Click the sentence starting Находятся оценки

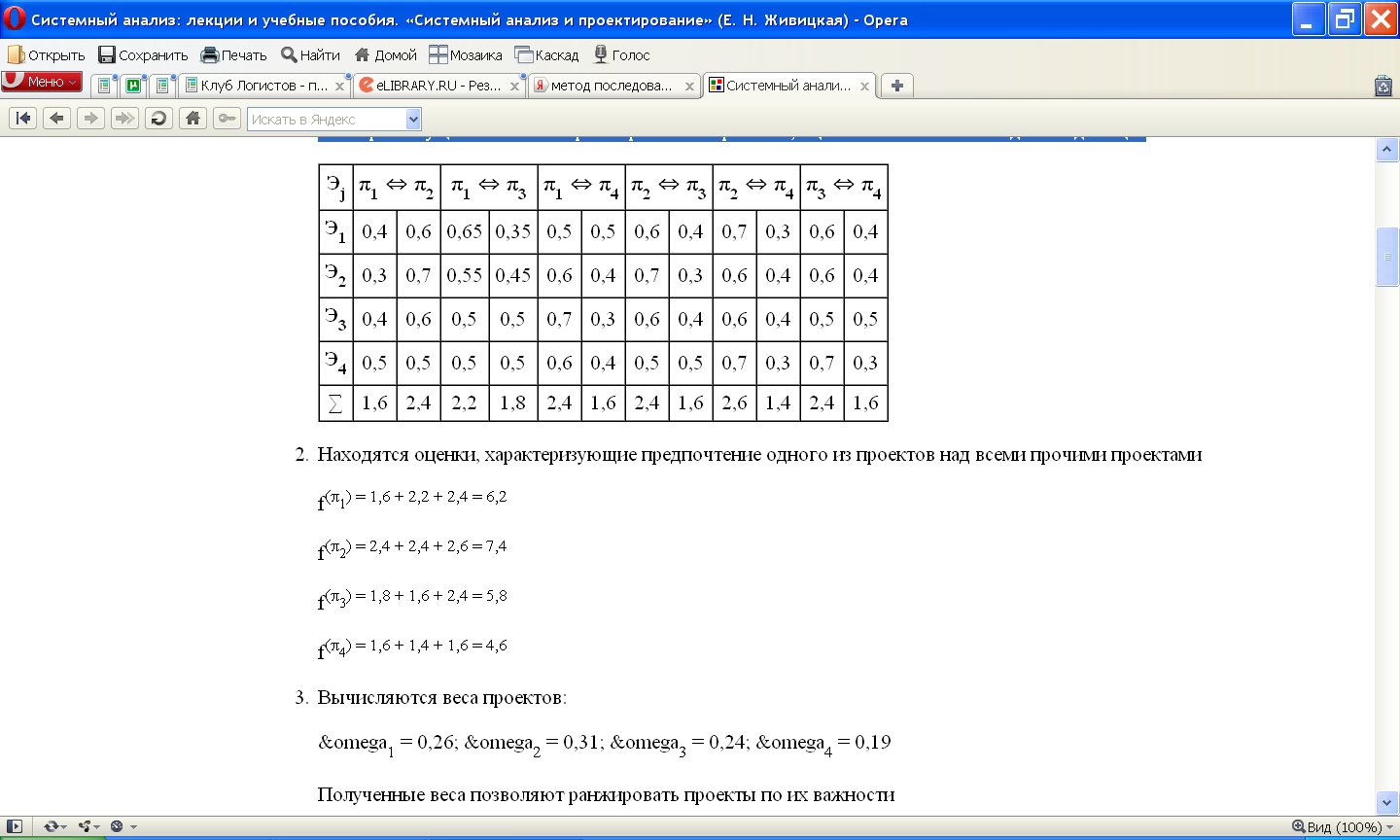(x=759, y=455)
